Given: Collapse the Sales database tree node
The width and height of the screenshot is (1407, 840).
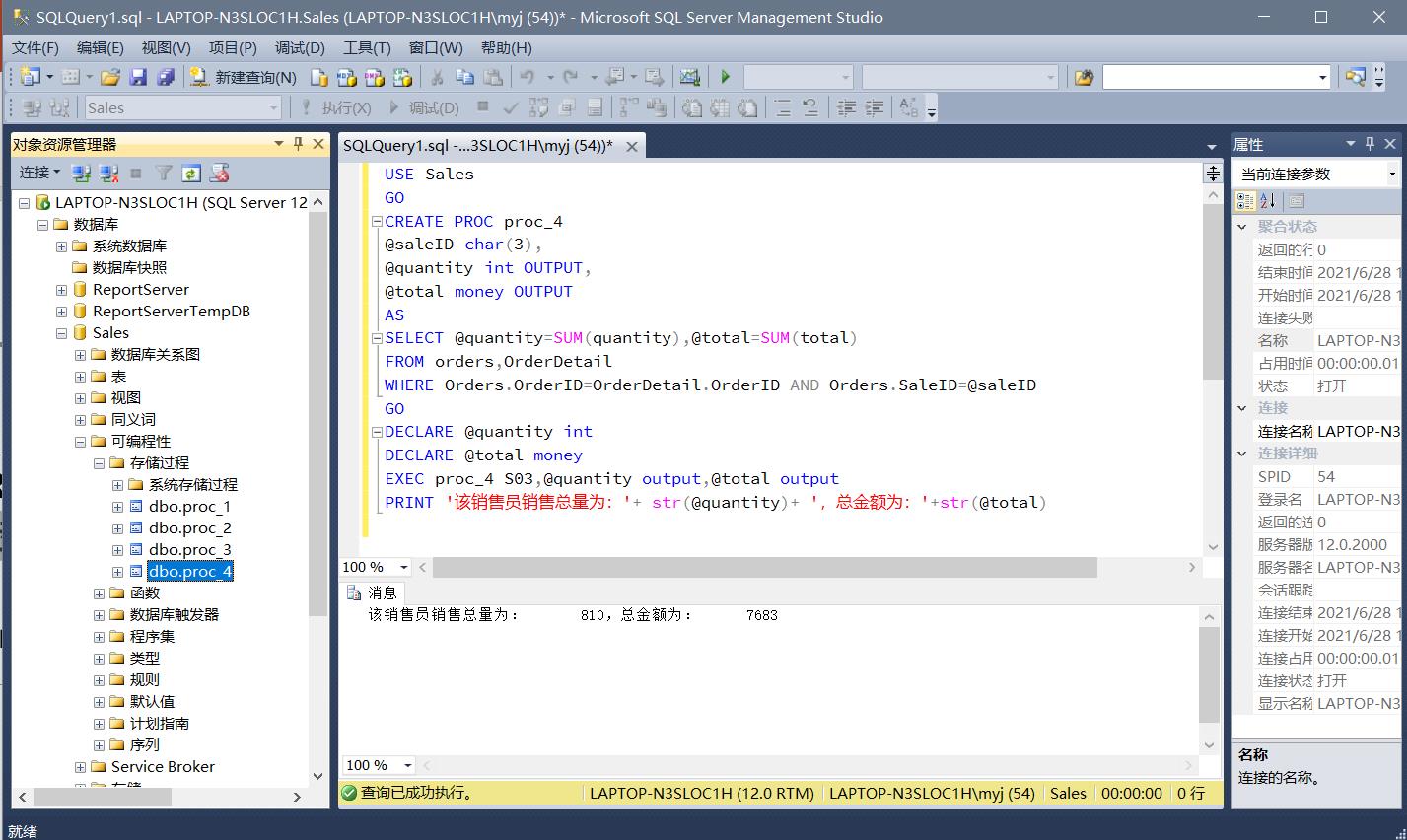Looking at the screenshot, I should tap(61, 333).
